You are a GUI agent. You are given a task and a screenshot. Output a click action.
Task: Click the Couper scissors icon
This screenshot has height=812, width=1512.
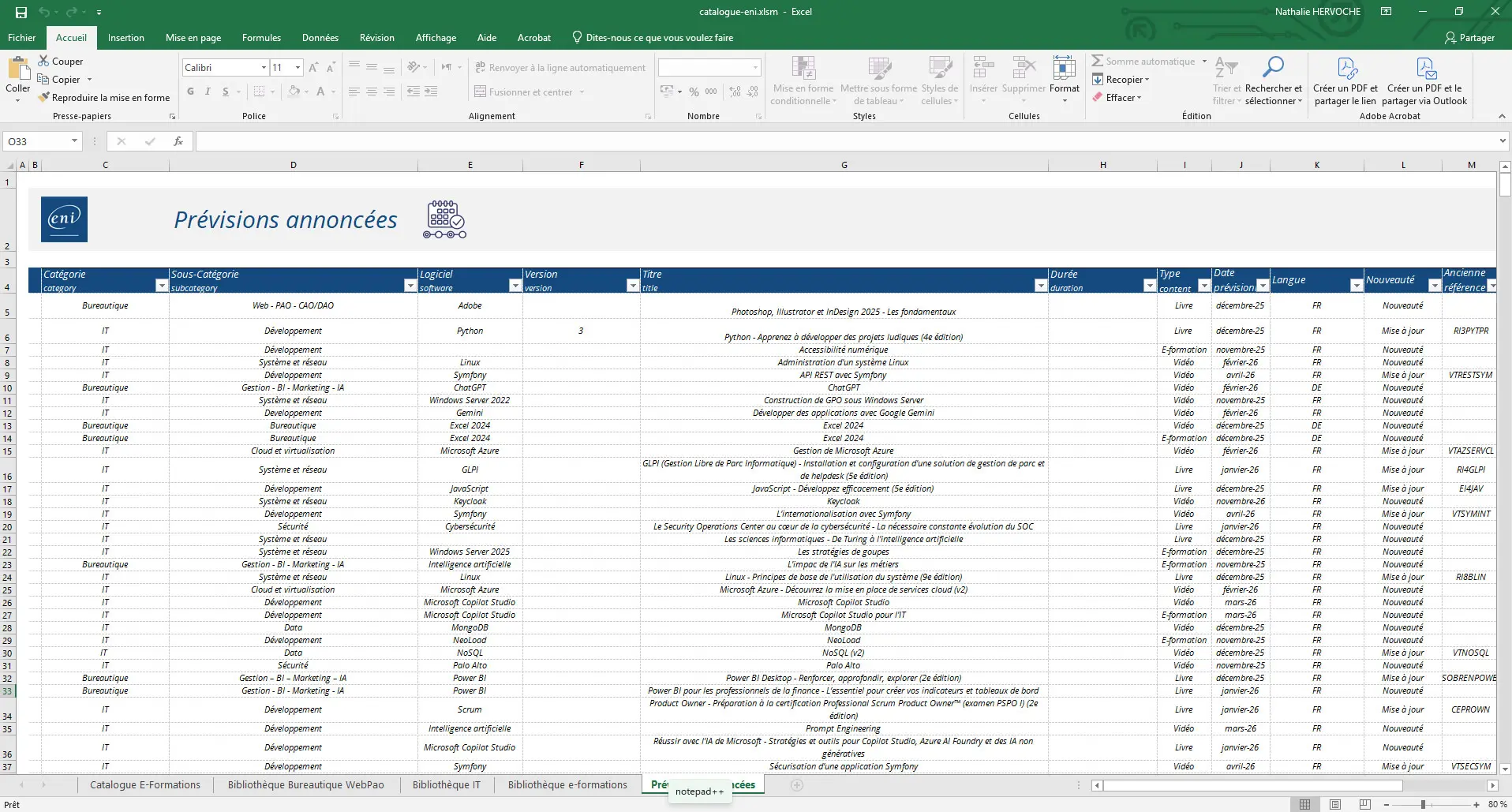pyautogui.click(x=44, y=62)
